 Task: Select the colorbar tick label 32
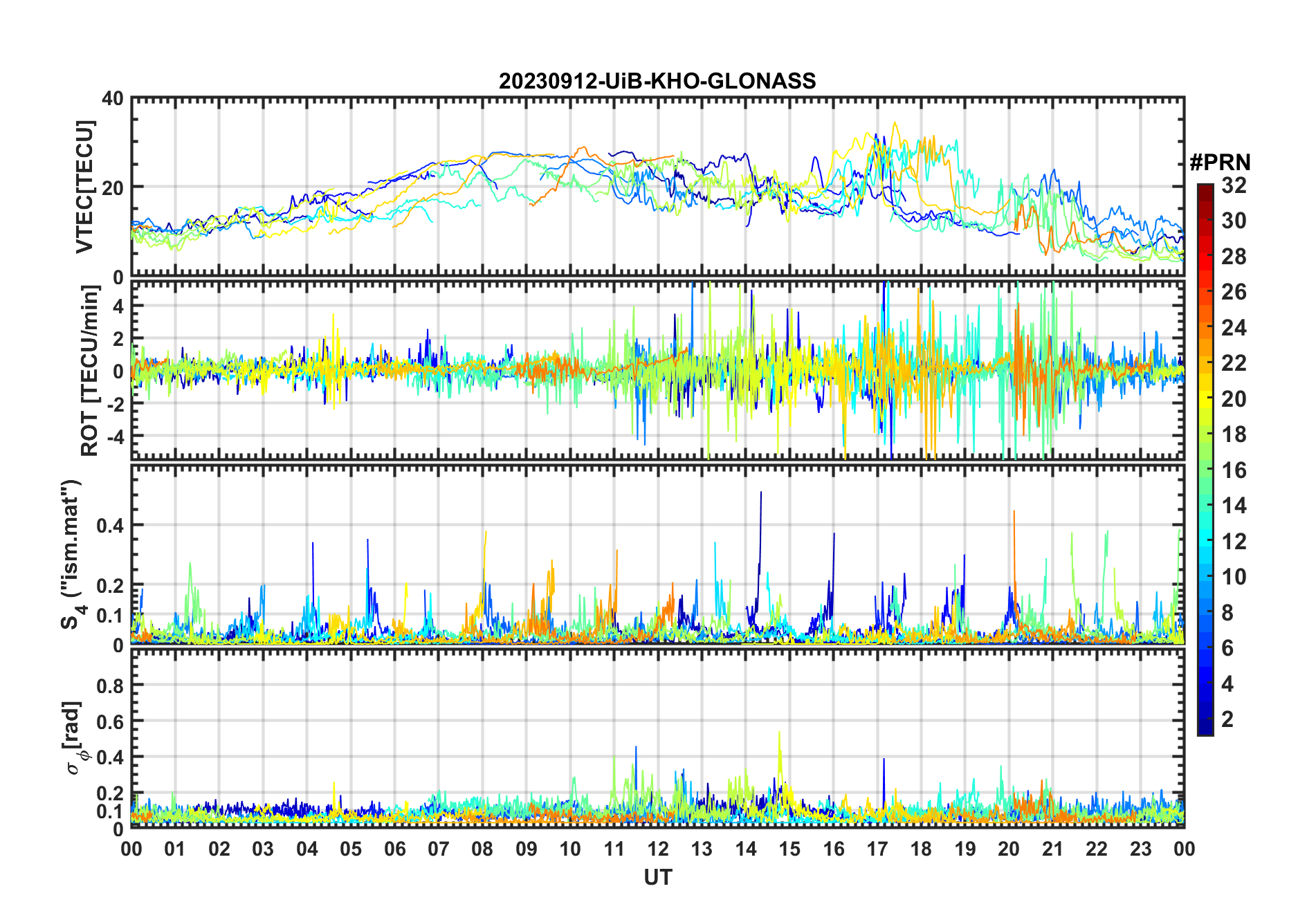click(x=1234, y=185)
